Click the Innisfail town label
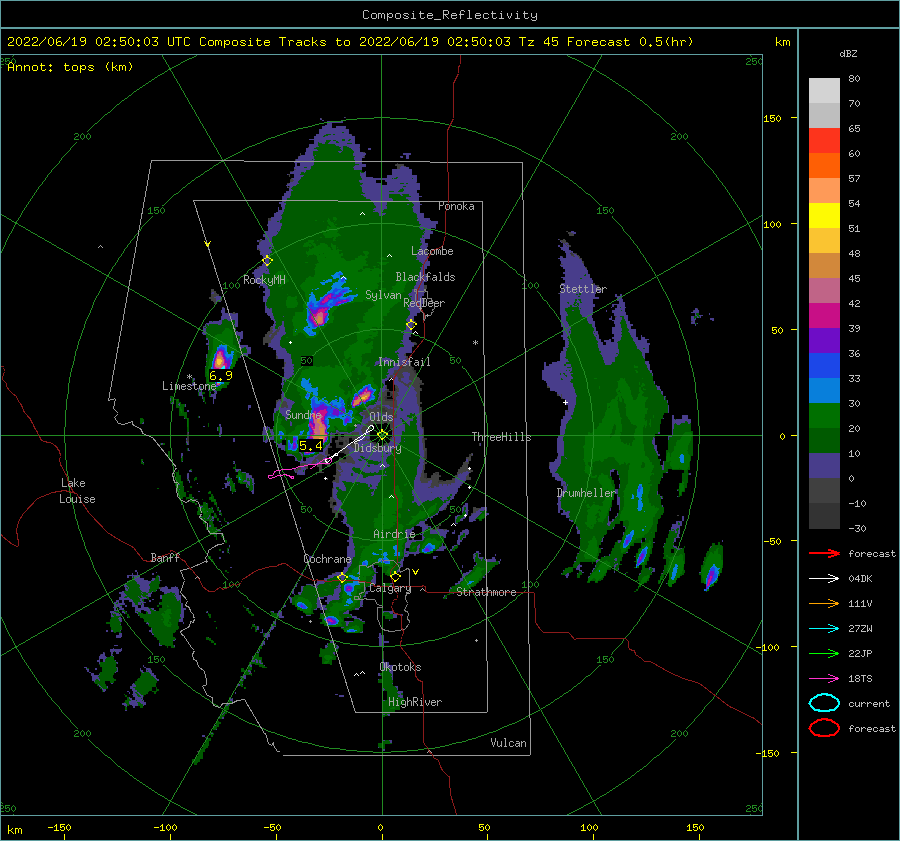This screenshot has width=900, height=841. 404,362
